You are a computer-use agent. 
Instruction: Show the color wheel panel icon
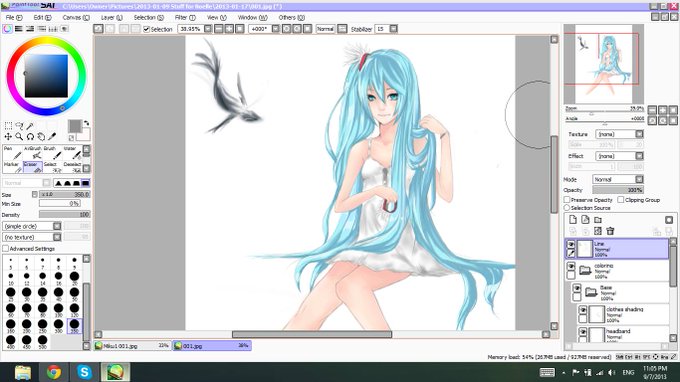coord(7,29)
